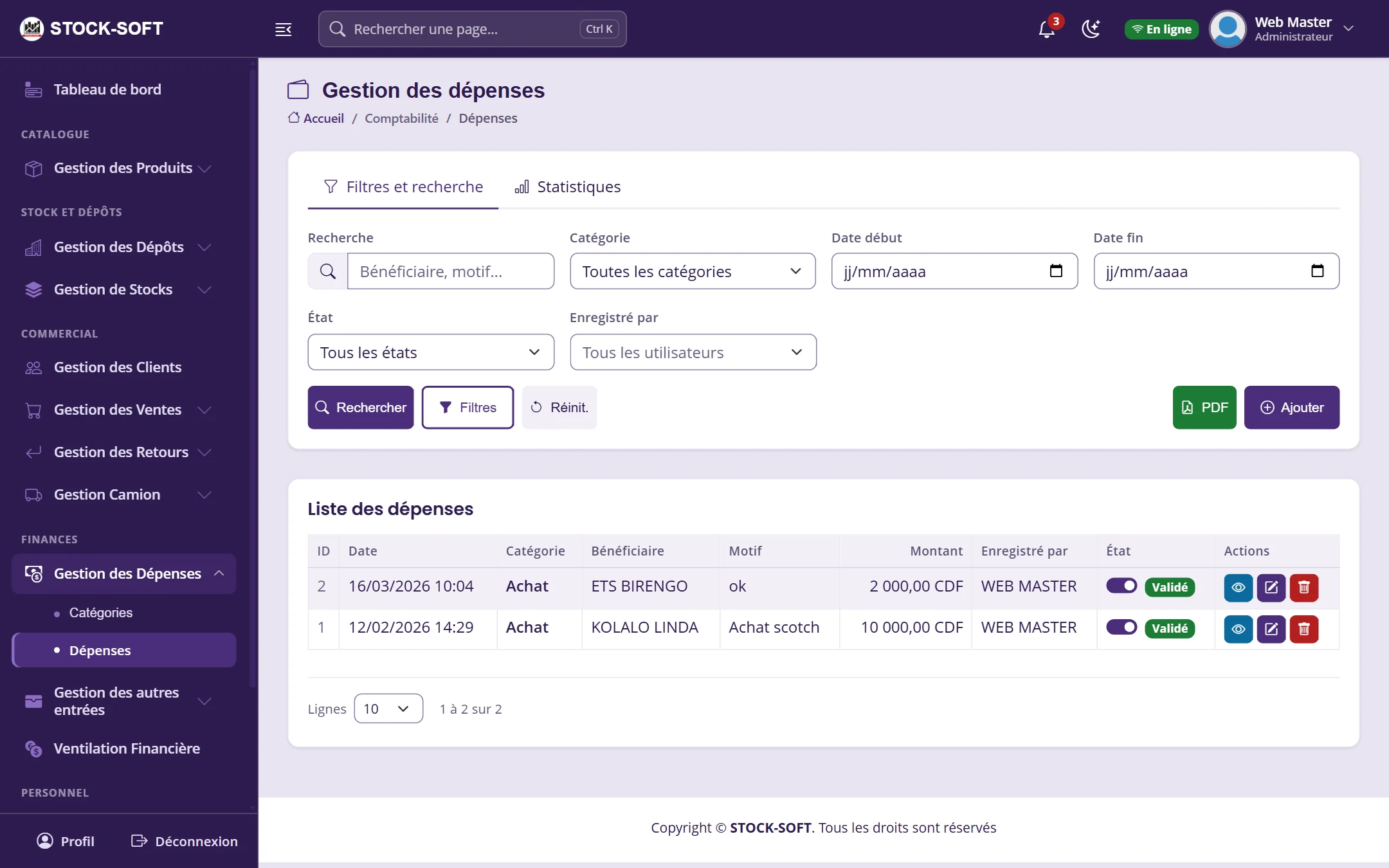Focus the Bénéficiaire, motif search field

pyautogui.click(x=451, y=271)
